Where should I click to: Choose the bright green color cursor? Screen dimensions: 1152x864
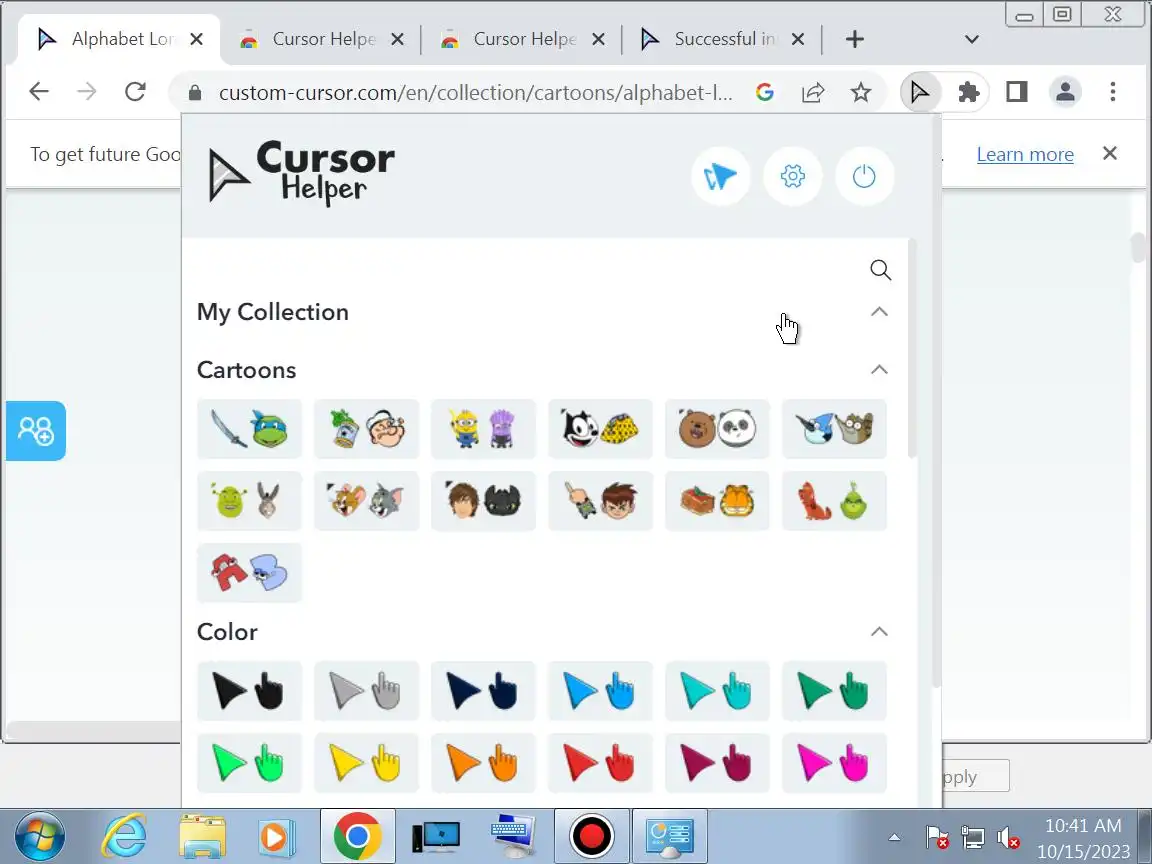249,763
